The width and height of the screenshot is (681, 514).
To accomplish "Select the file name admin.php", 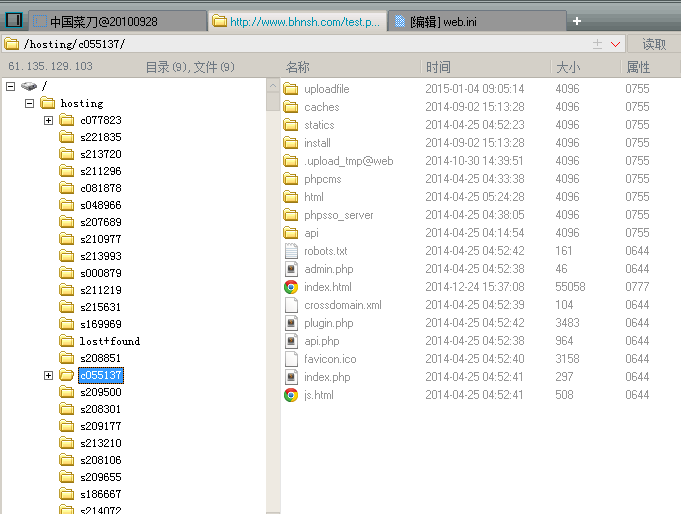I will pos(329,269).
